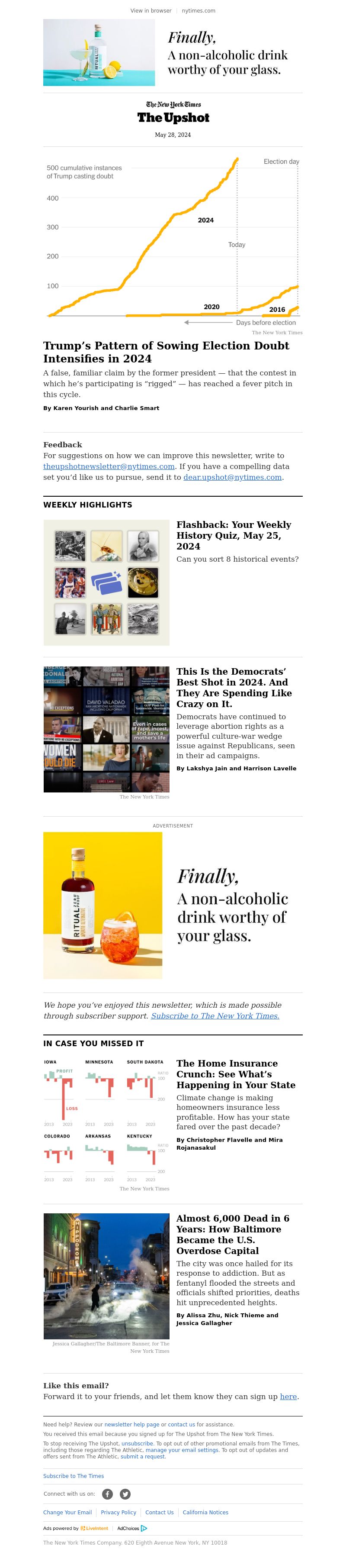Click the Facebook icon
The image size is (346, 1568).
[x=108, y=1494]
